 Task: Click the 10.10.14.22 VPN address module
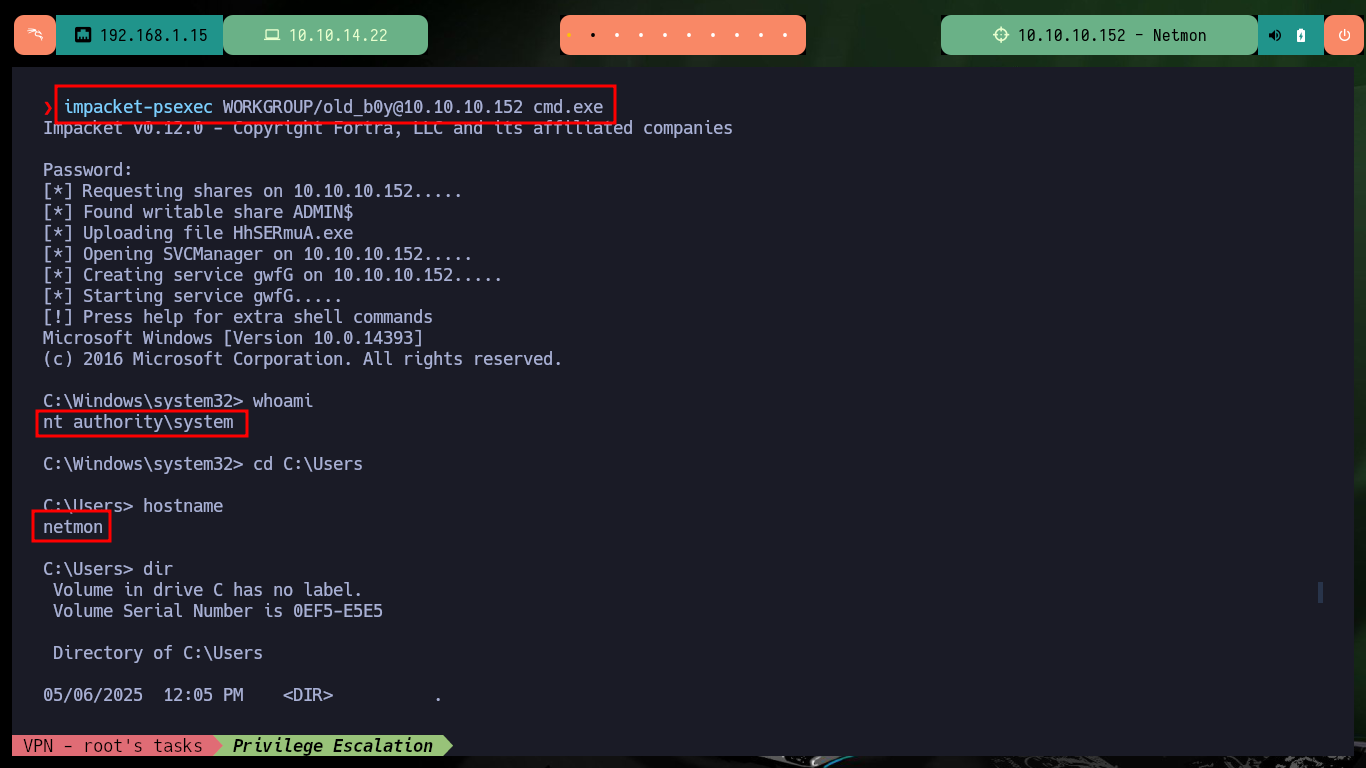click(326, 35)
